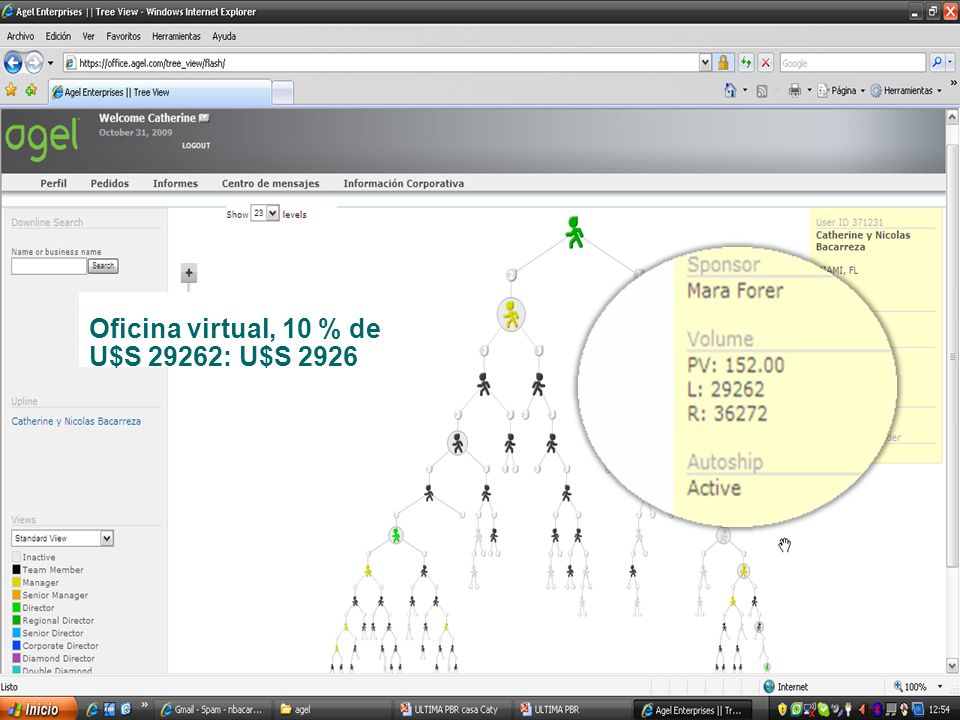This screenshot has width=960, height=720.
Task: Click the Senior Director blue swatch
Action: [x=17, y=633]
